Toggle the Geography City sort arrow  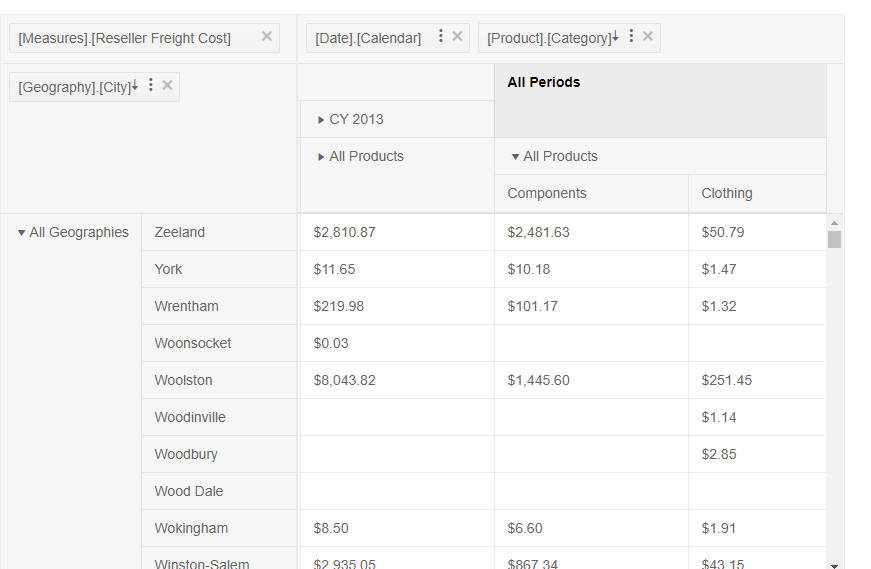135,86
